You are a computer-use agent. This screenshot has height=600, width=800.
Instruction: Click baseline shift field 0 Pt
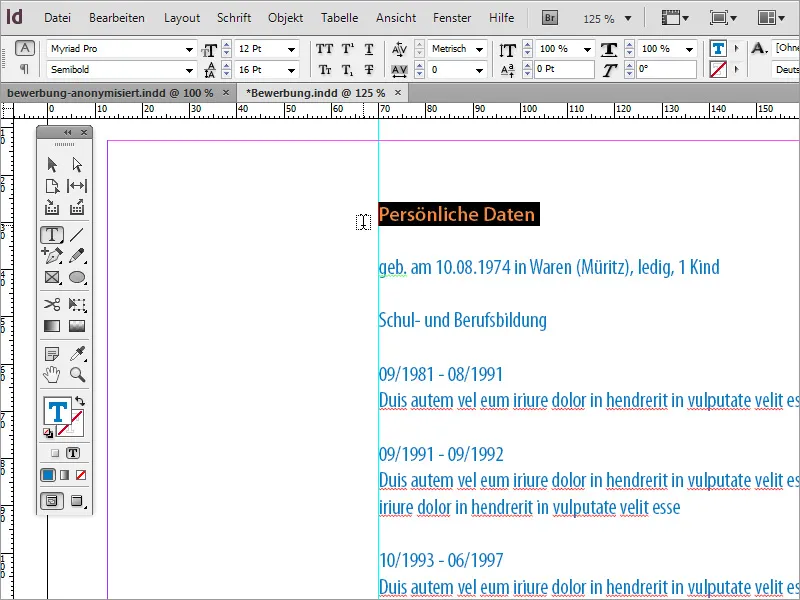564,69
